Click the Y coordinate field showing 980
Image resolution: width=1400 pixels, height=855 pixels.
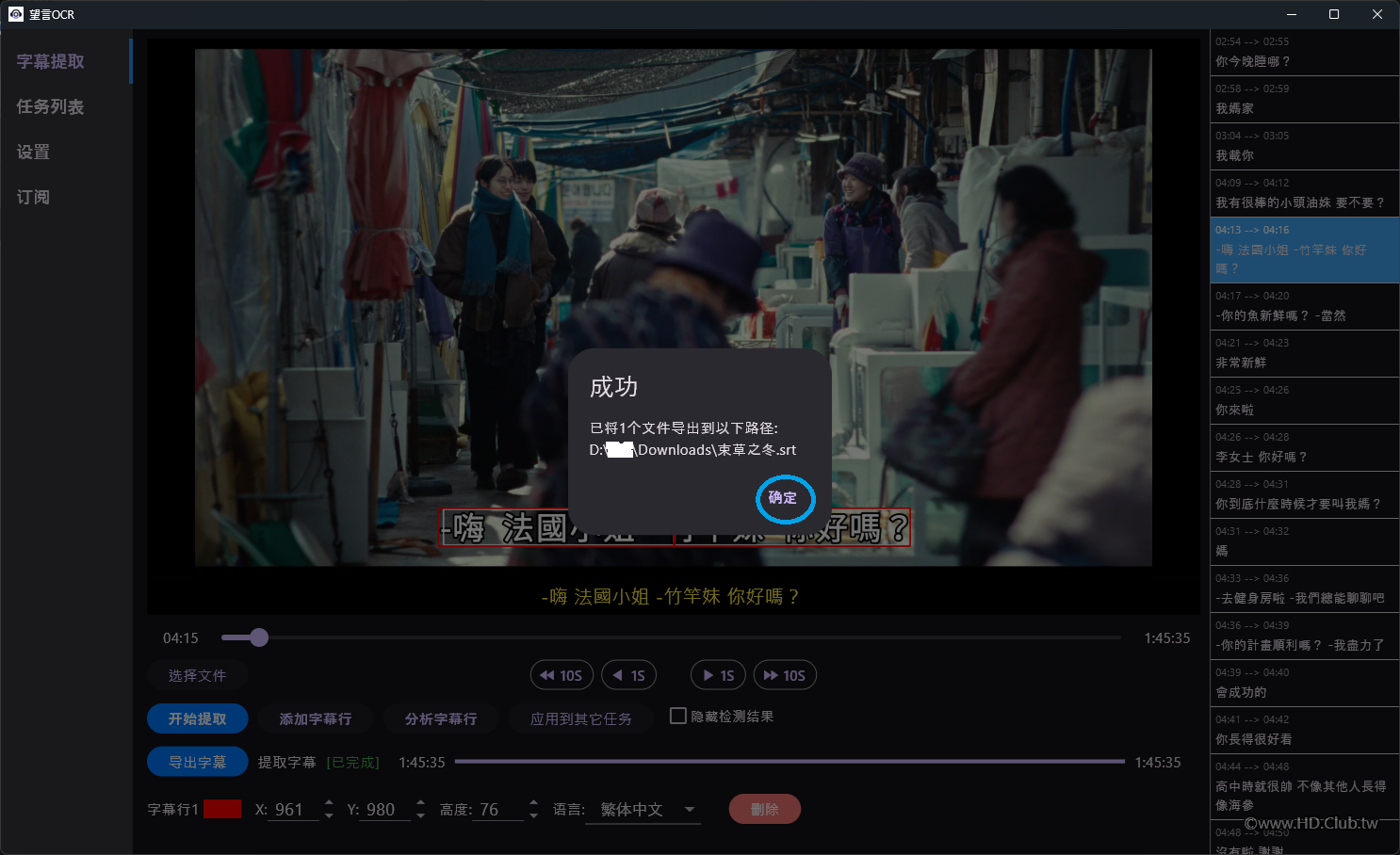[385, 809]
